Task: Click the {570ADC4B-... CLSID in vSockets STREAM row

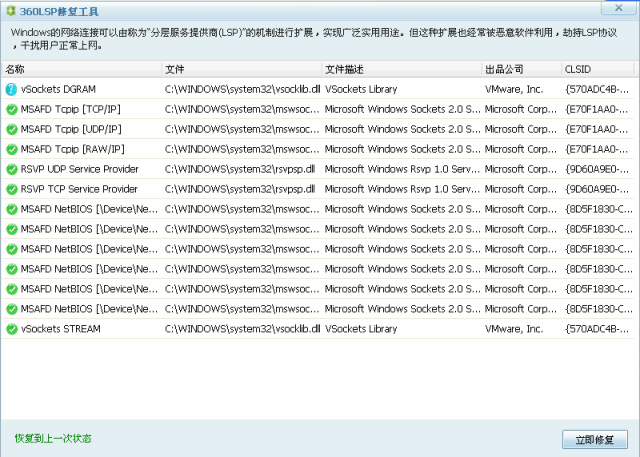Action: tap(597, 329)
